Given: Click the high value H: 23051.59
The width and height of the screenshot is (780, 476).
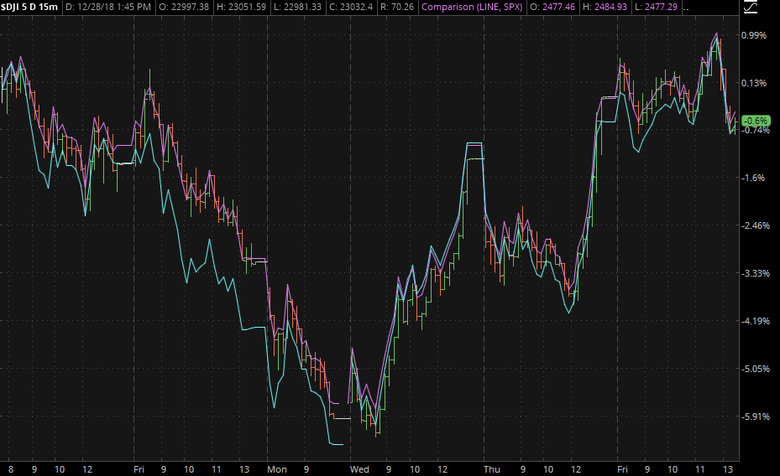Looking at the screenshot, I should point(241,7).
